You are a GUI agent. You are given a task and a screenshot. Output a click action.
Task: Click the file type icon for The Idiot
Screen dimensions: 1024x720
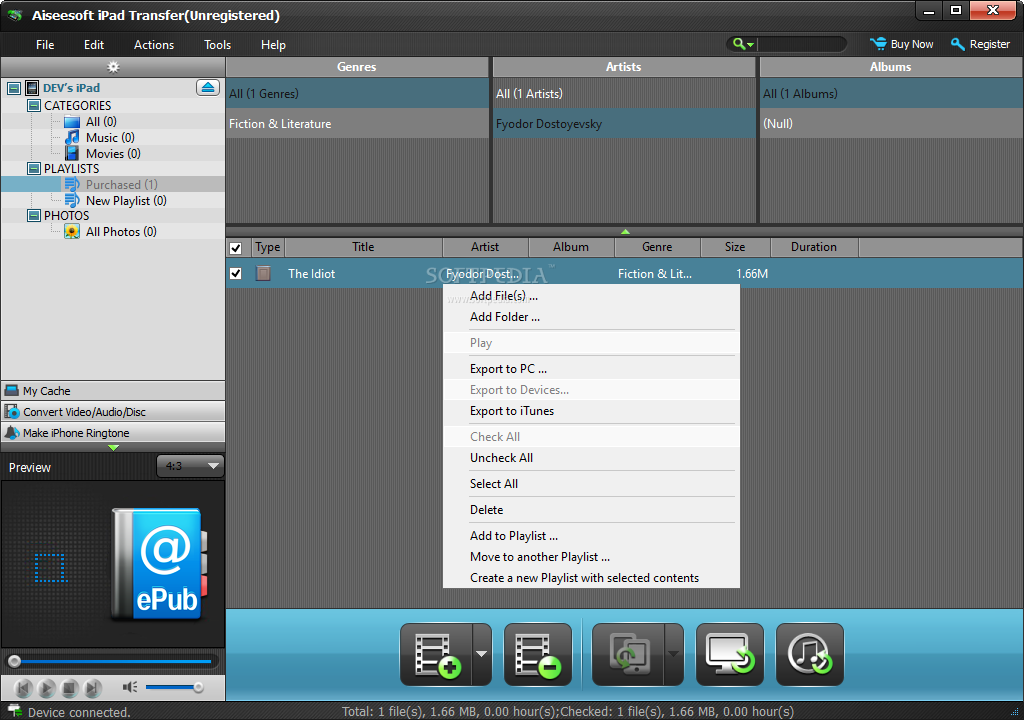point(263,273)
